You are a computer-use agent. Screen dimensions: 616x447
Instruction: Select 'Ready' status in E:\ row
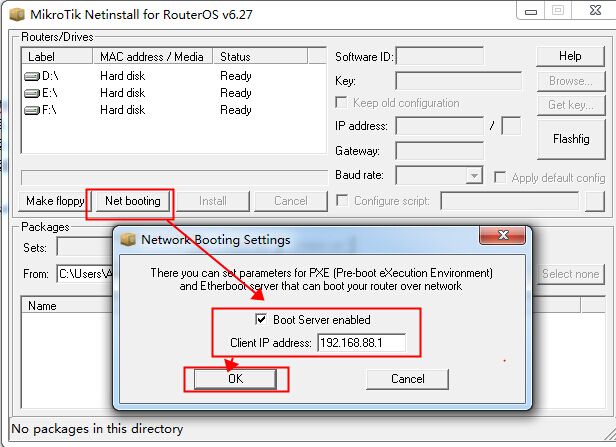pyautogui.click(x=236, y=93)
